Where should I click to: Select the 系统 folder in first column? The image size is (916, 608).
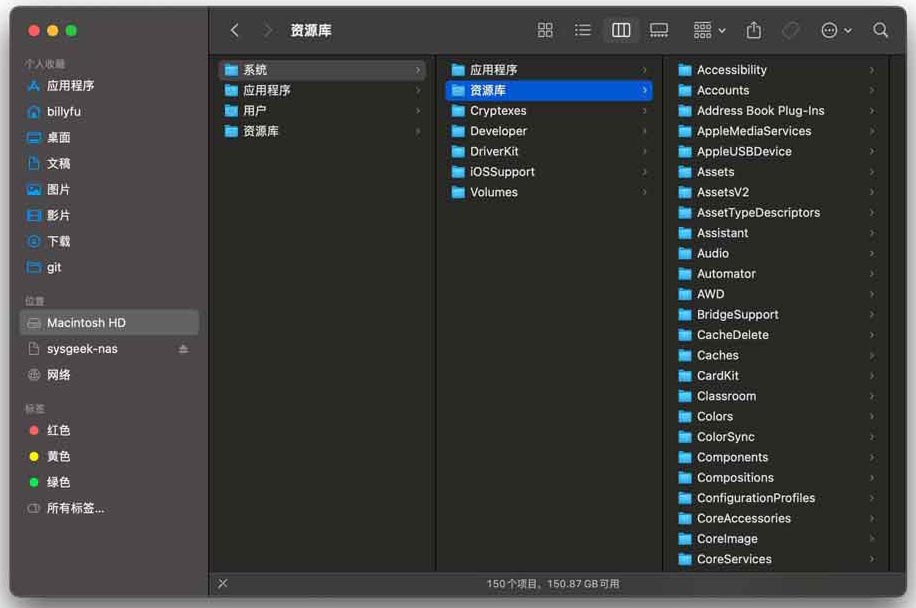click(x=255, y=70)
